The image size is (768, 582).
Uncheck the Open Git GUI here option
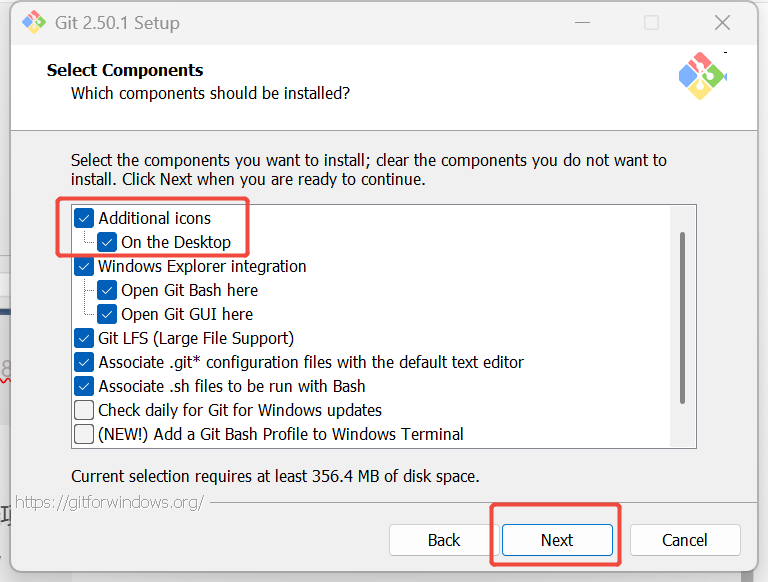tap(107, 314)
